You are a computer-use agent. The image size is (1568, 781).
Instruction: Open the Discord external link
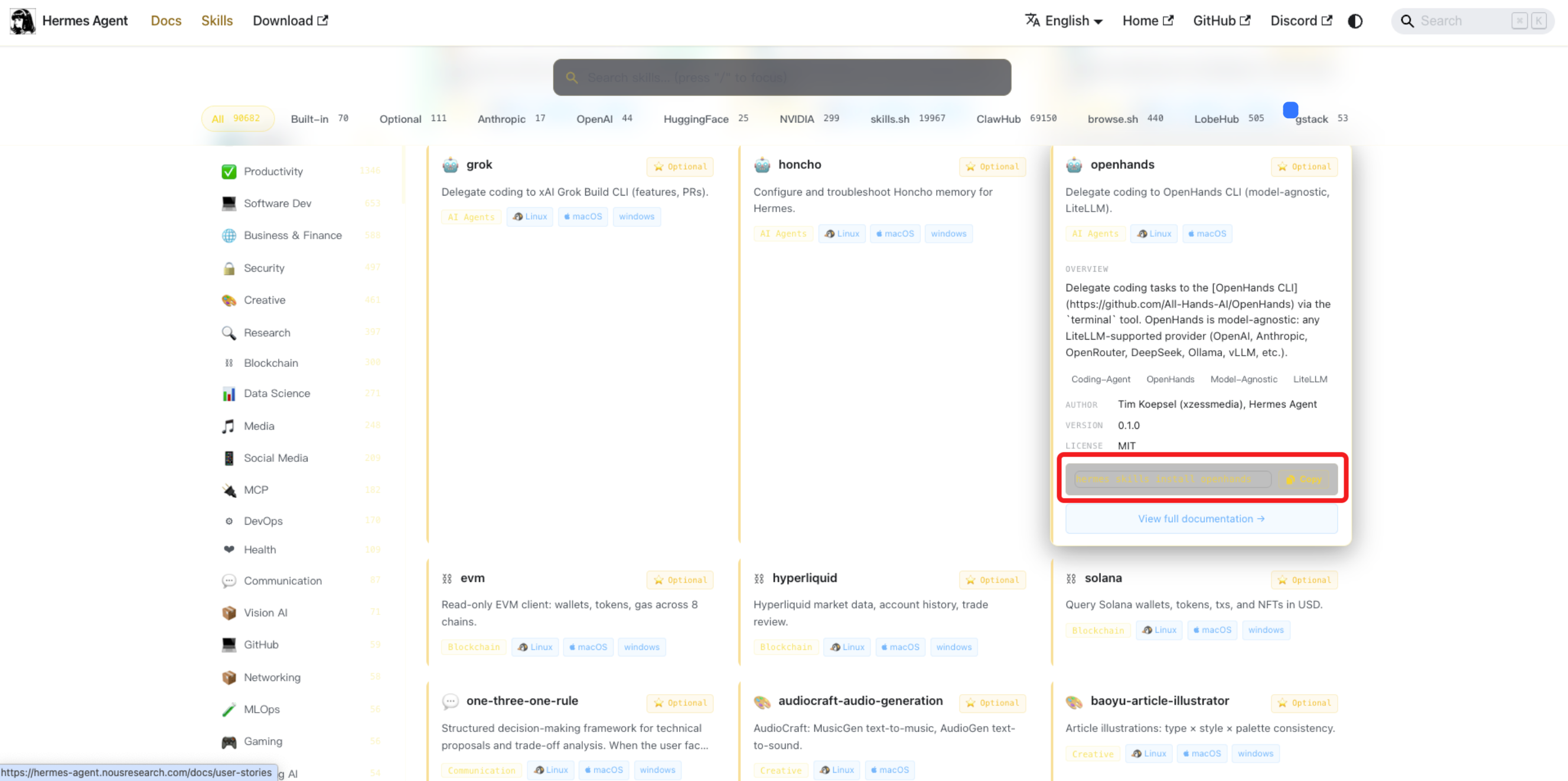point(1301,21)
